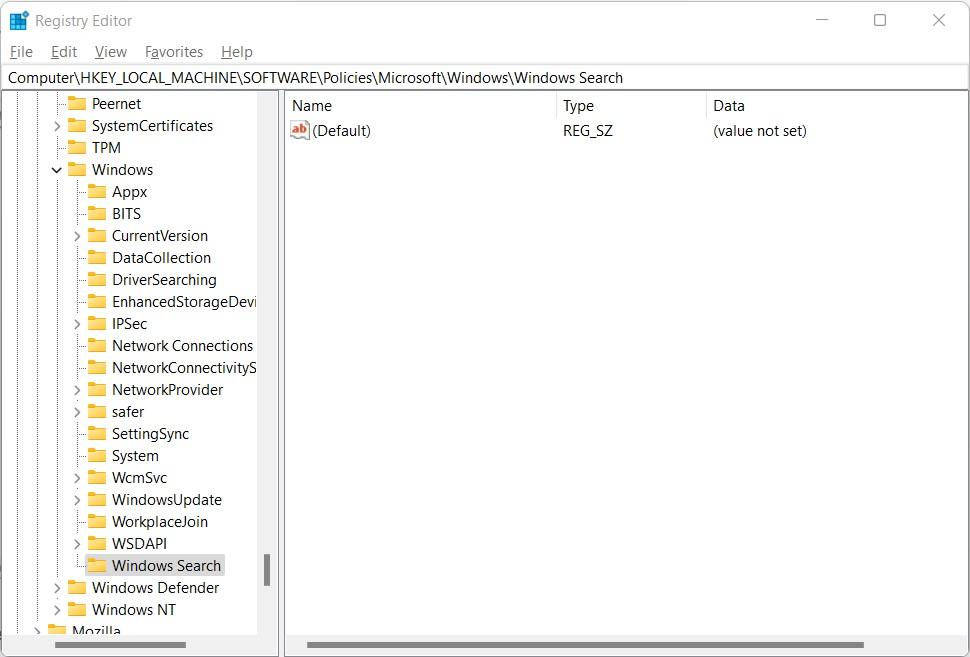This screenshot has width=970, height=657.
Task: Click the REG_SZ type cell
Action: pyautogui.click(x=588, y=131)
